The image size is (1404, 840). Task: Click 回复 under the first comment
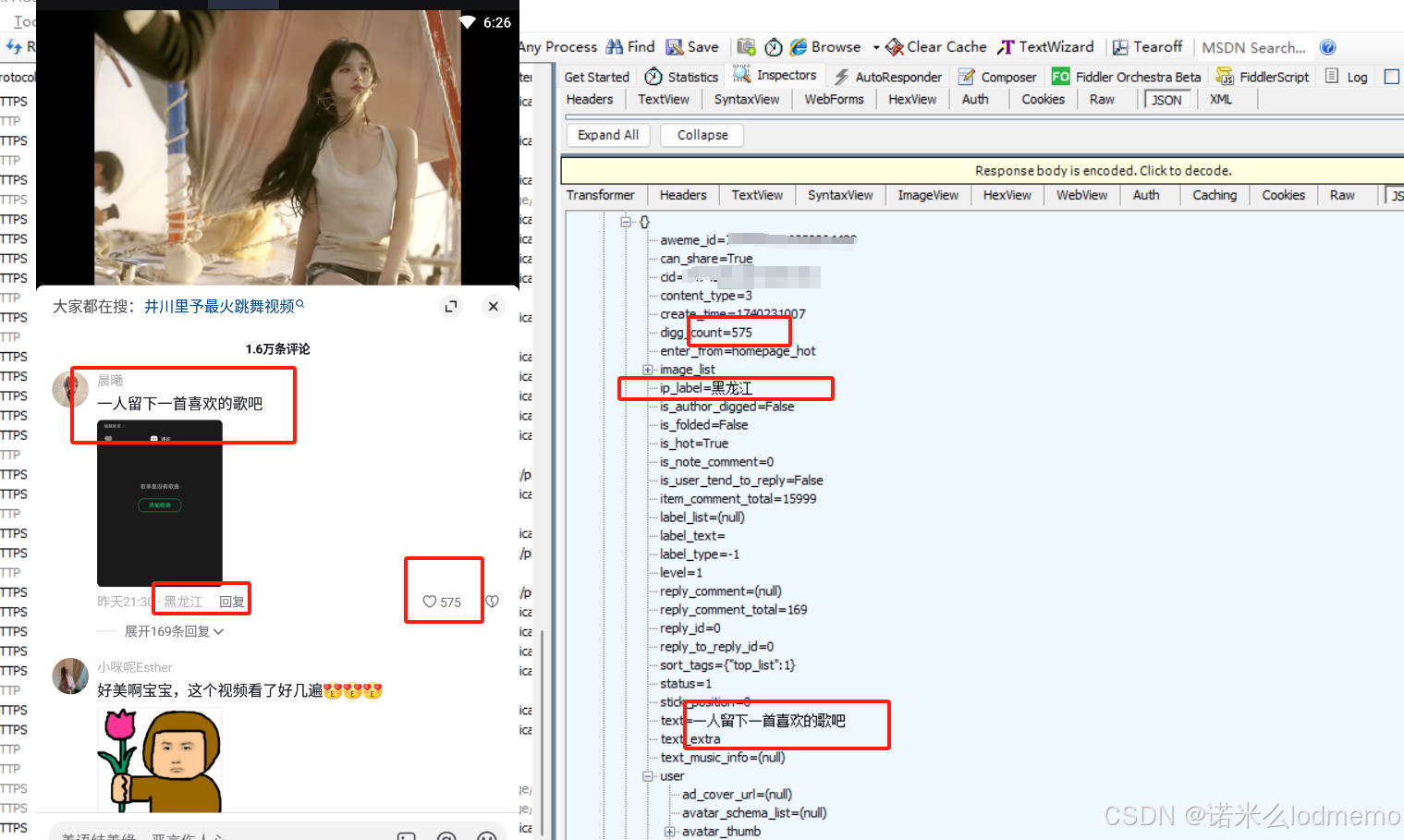pos(232,602)
